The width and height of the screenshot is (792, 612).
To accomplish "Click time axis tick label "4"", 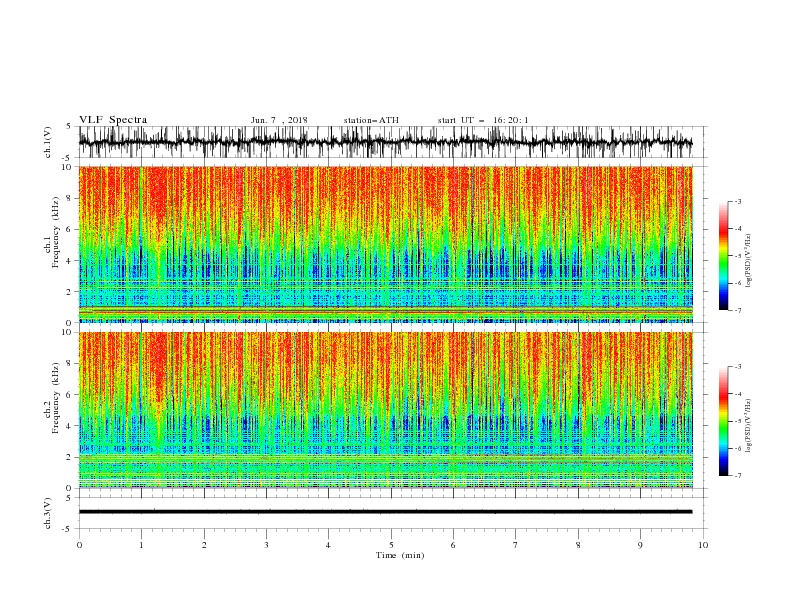I will 328,545.
